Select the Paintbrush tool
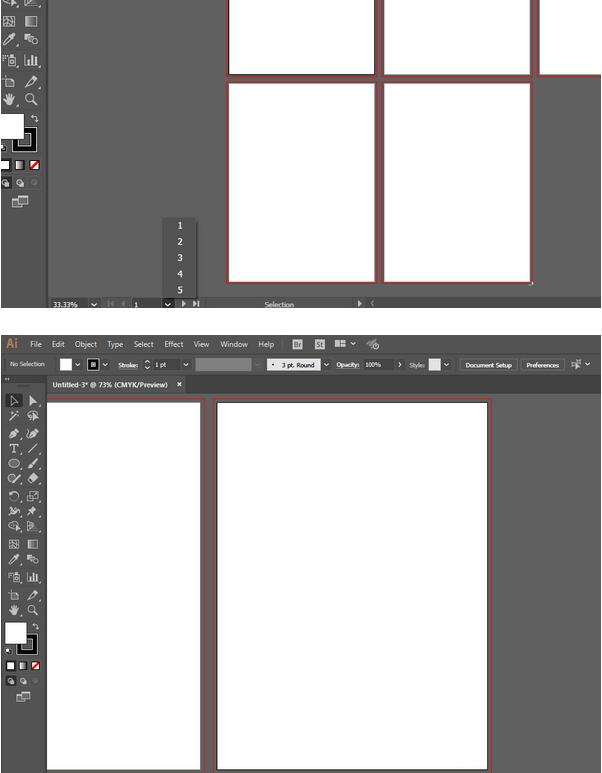This screenshot has width=602, height=773. (33, 464)
